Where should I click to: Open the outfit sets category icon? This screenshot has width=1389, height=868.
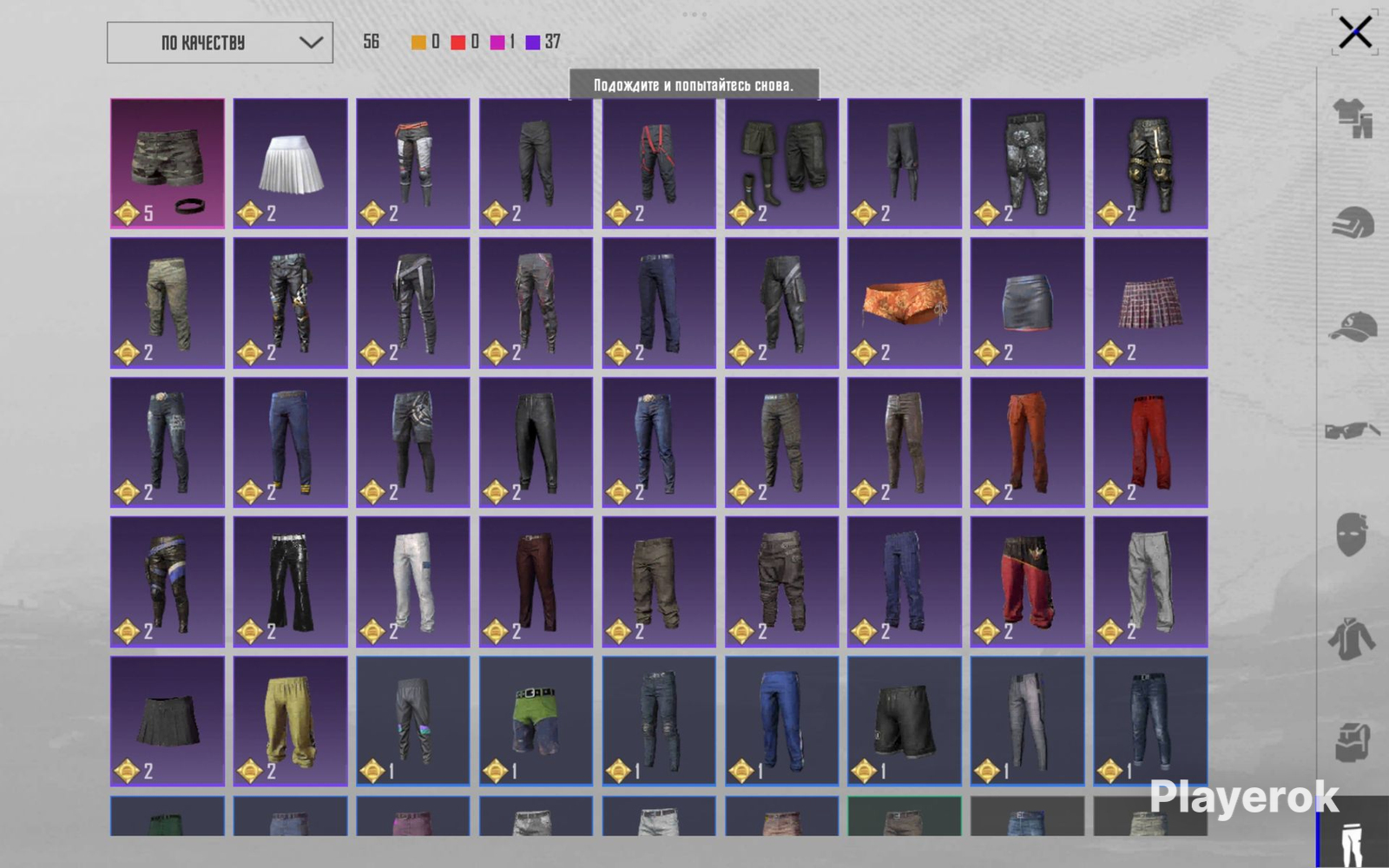click(1353, 117)
